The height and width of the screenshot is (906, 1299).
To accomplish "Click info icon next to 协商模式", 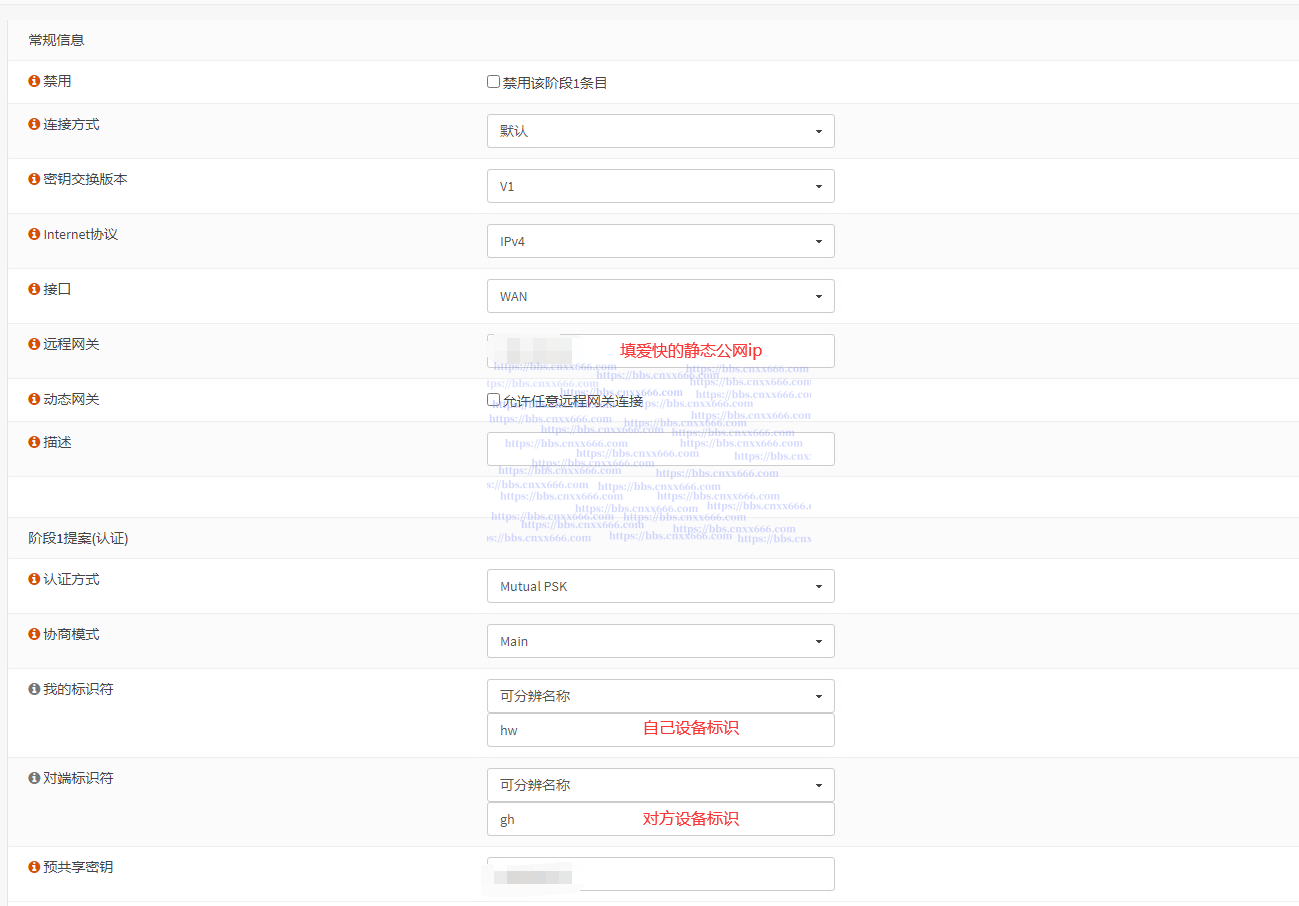I will pyautogui.click(x=34, y=635).
